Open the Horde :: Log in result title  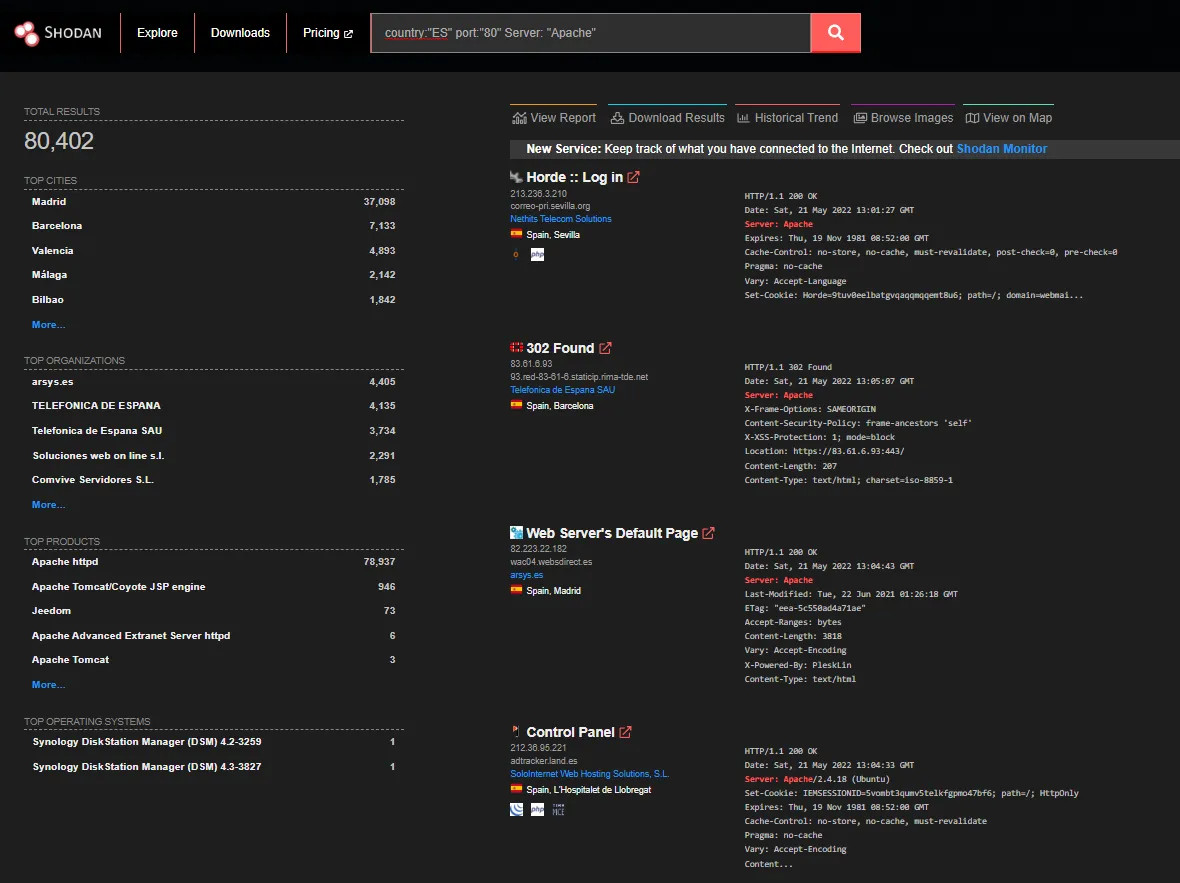(574, 177)
